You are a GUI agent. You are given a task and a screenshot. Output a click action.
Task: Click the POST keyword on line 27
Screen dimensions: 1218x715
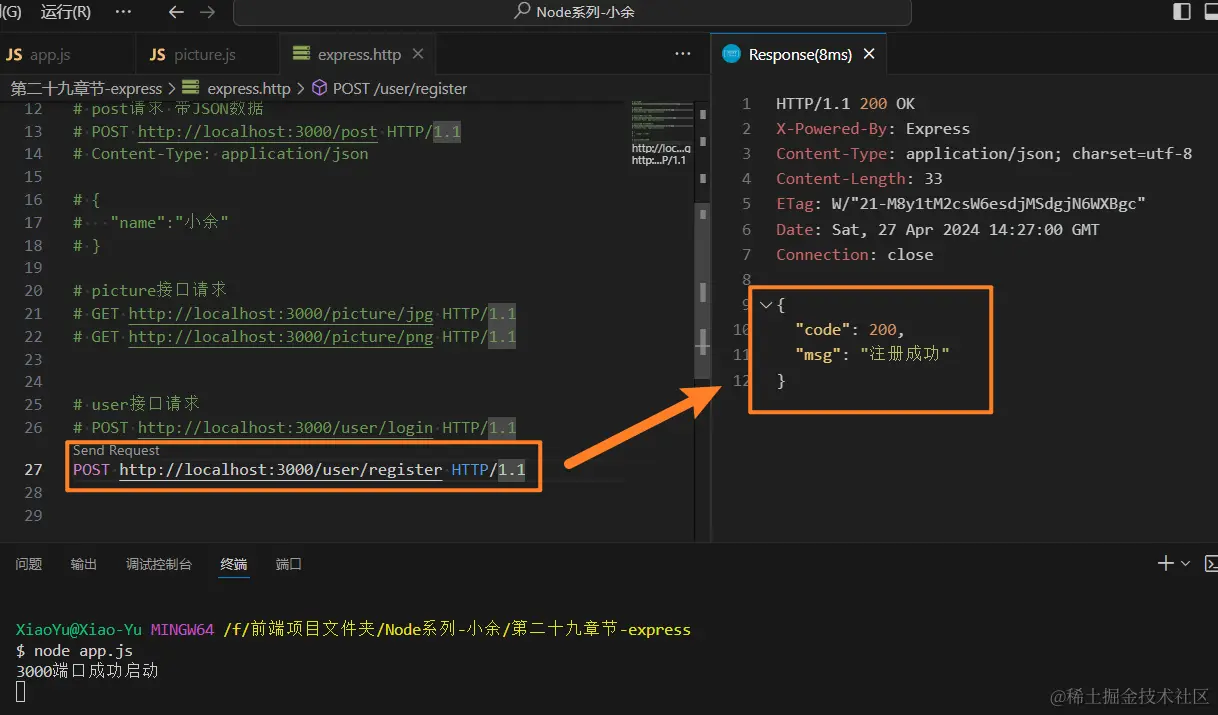pyautogui.click(x=92, y=470)
